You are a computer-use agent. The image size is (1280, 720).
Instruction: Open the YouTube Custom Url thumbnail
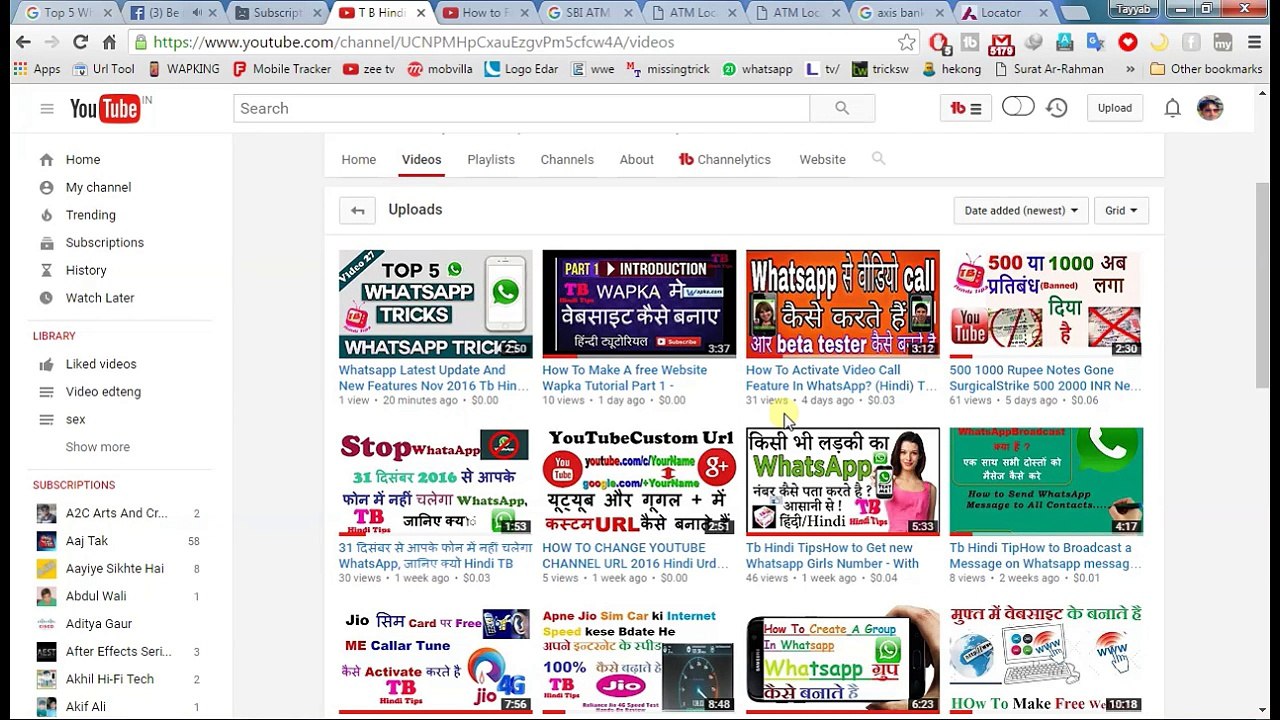639,482
